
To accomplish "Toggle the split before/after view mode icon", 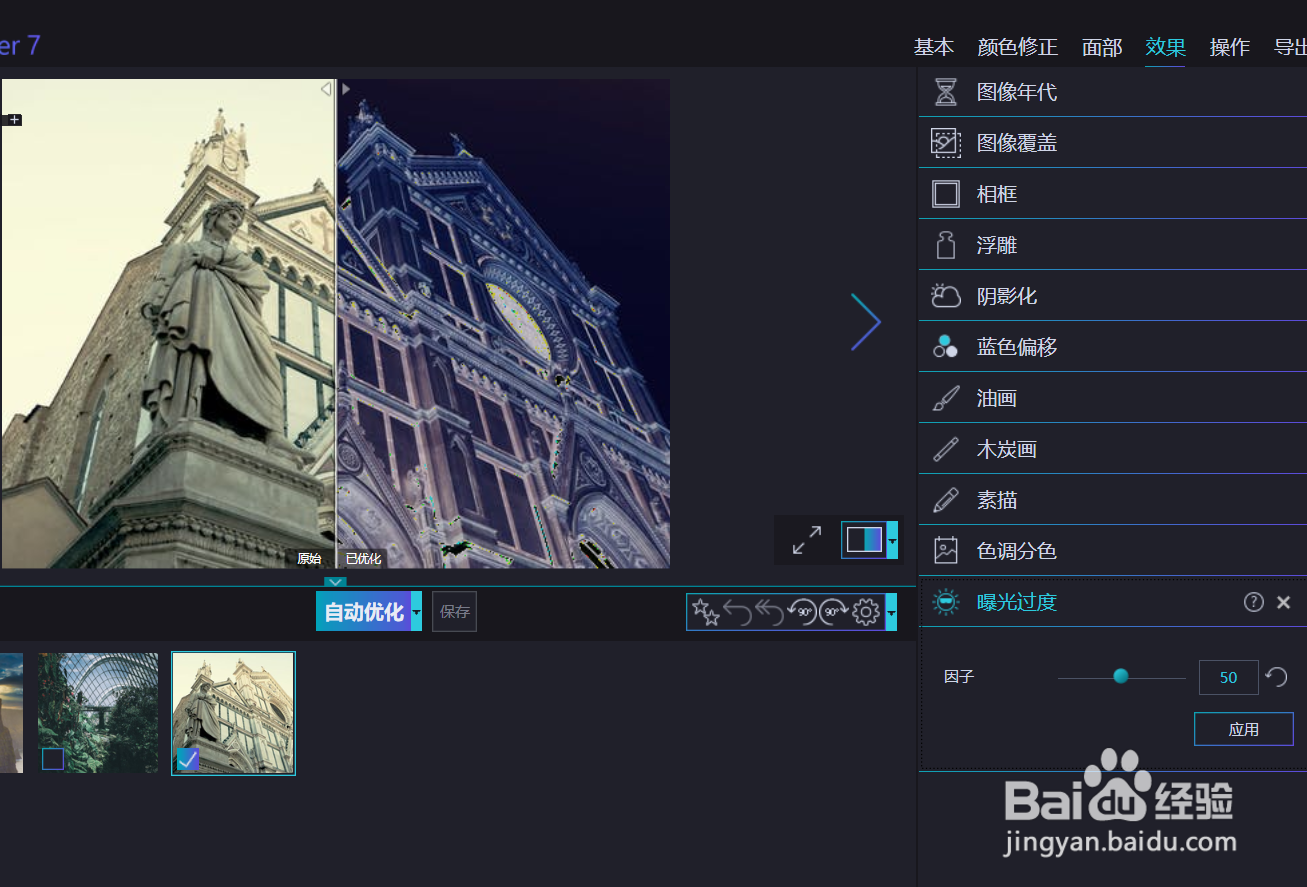I will tap(864, 540).
